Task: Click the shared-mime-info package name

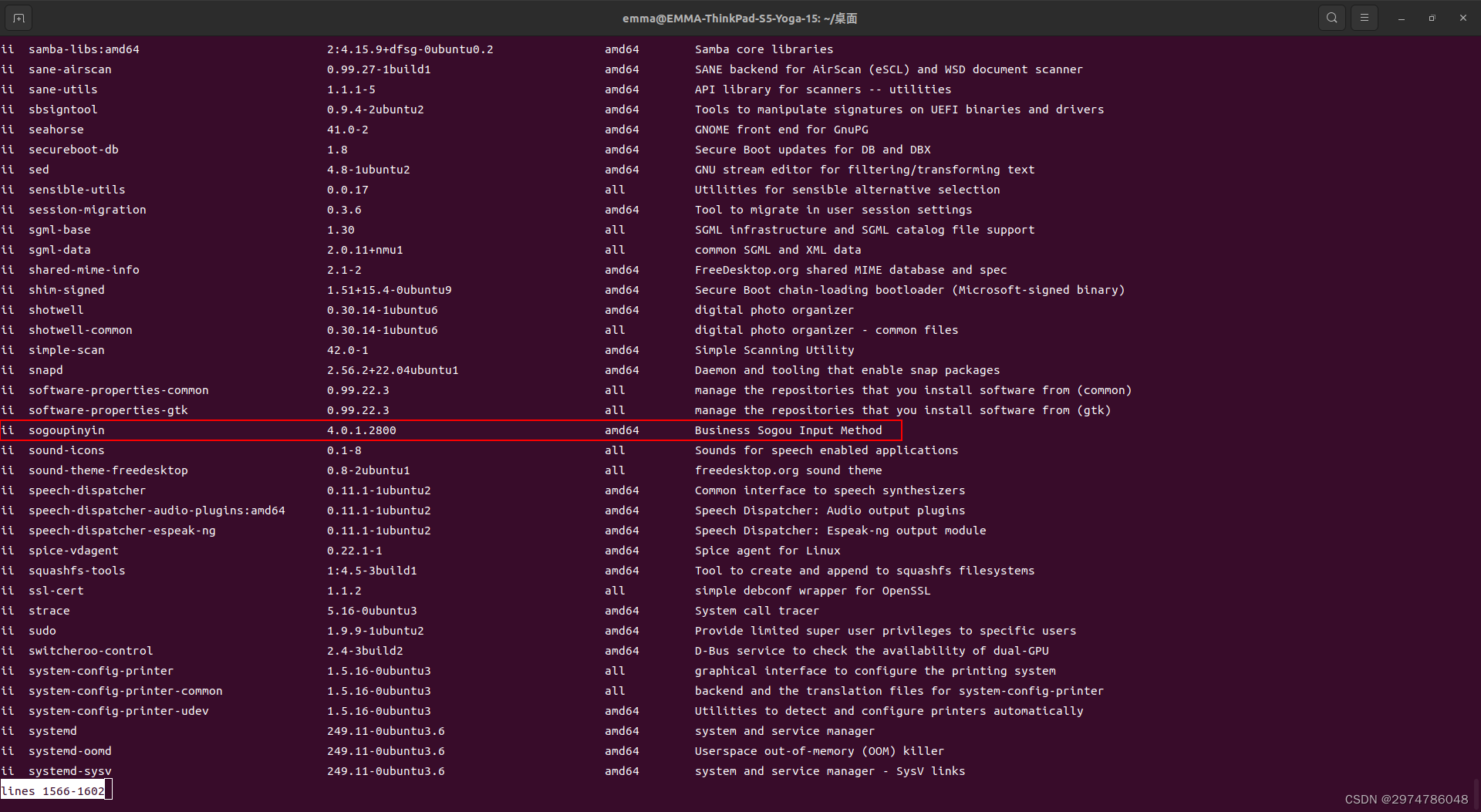Action: (84, 270)
